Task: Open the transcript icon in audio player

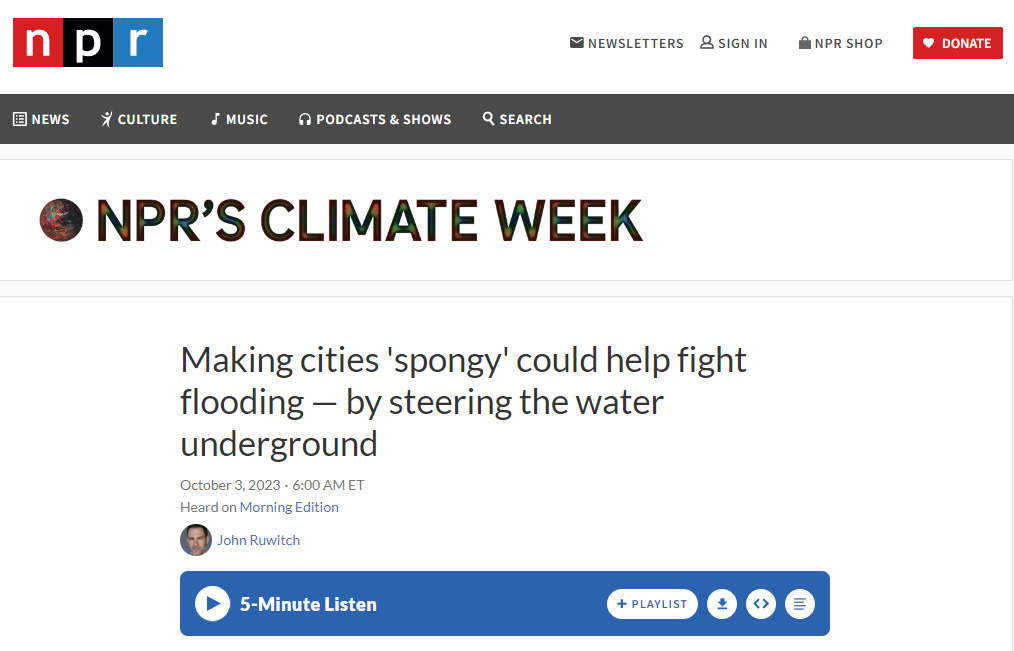Action: (800, 604)
